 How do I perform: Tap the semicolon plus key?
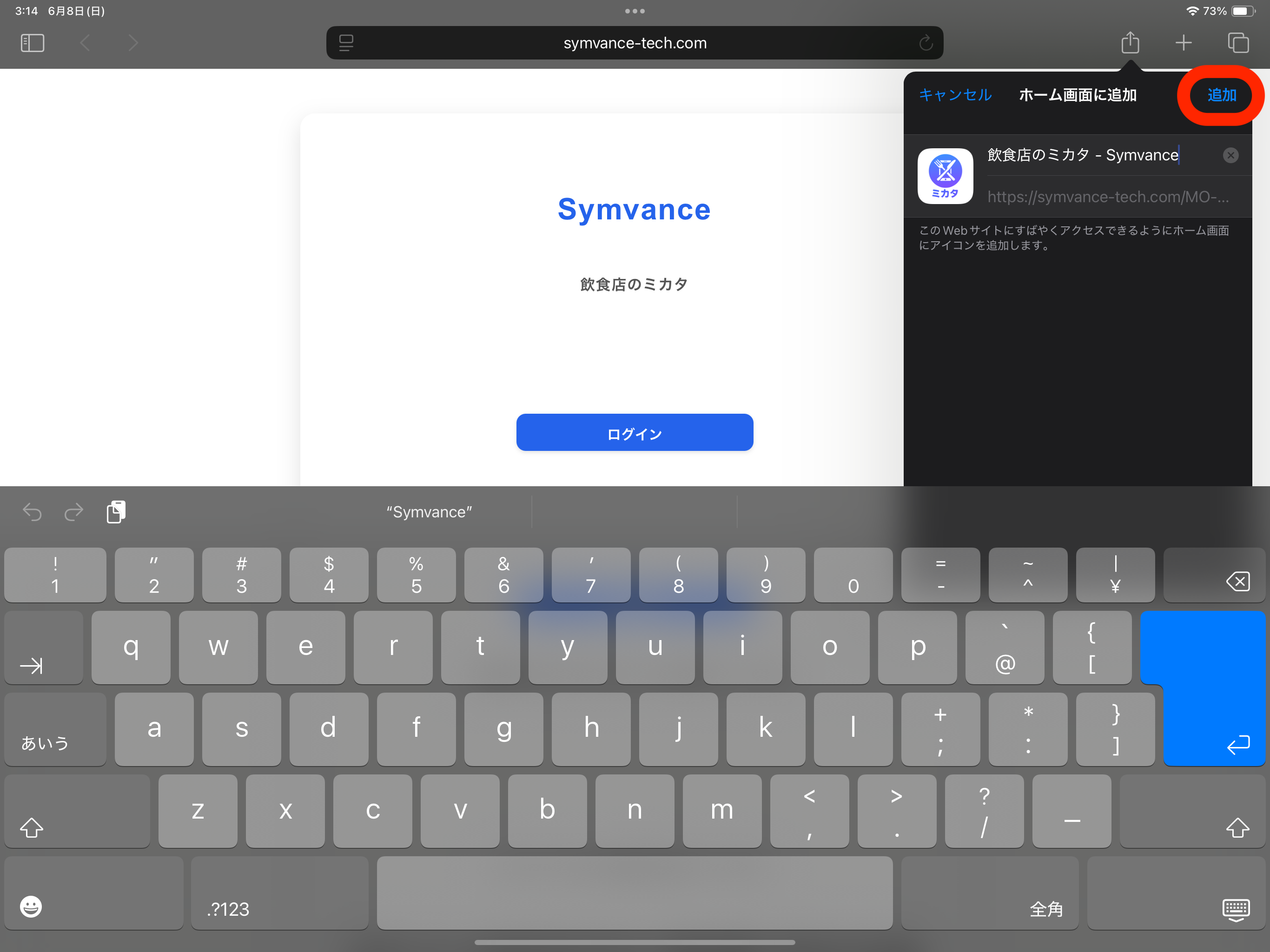click(940, 729)
